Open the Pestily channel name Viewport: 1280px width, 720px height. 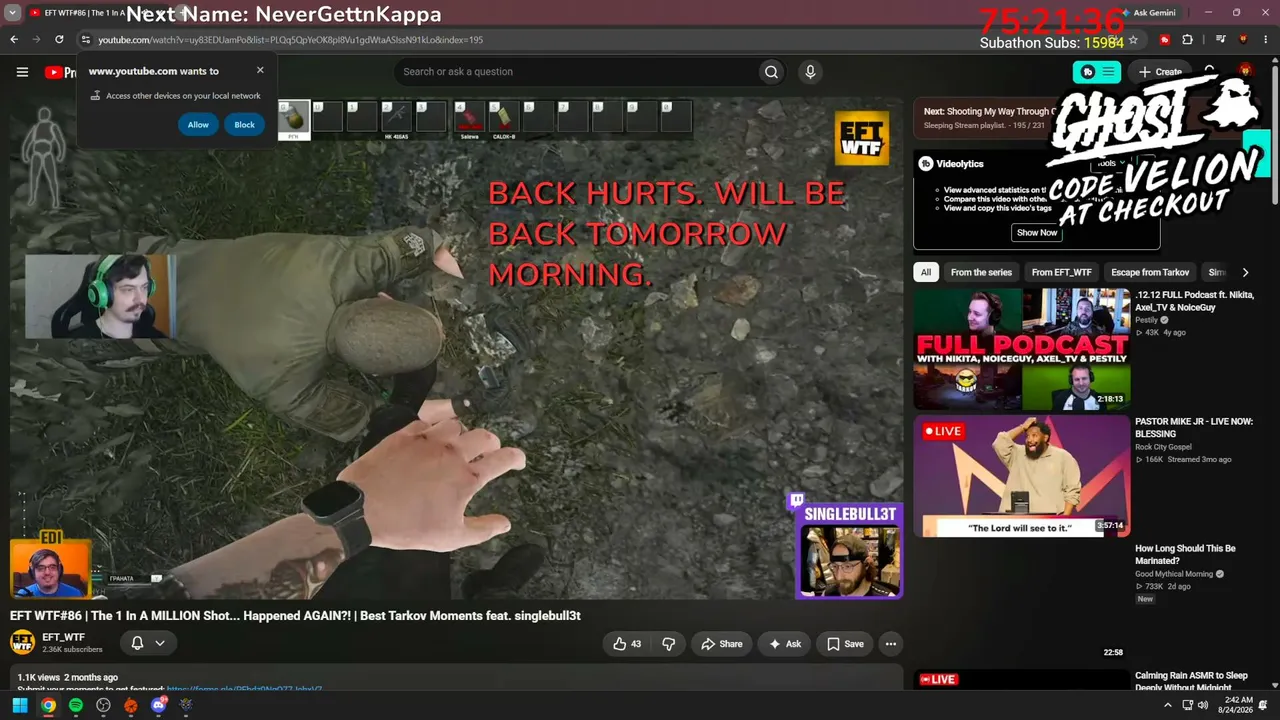[x=1146, y=320]
